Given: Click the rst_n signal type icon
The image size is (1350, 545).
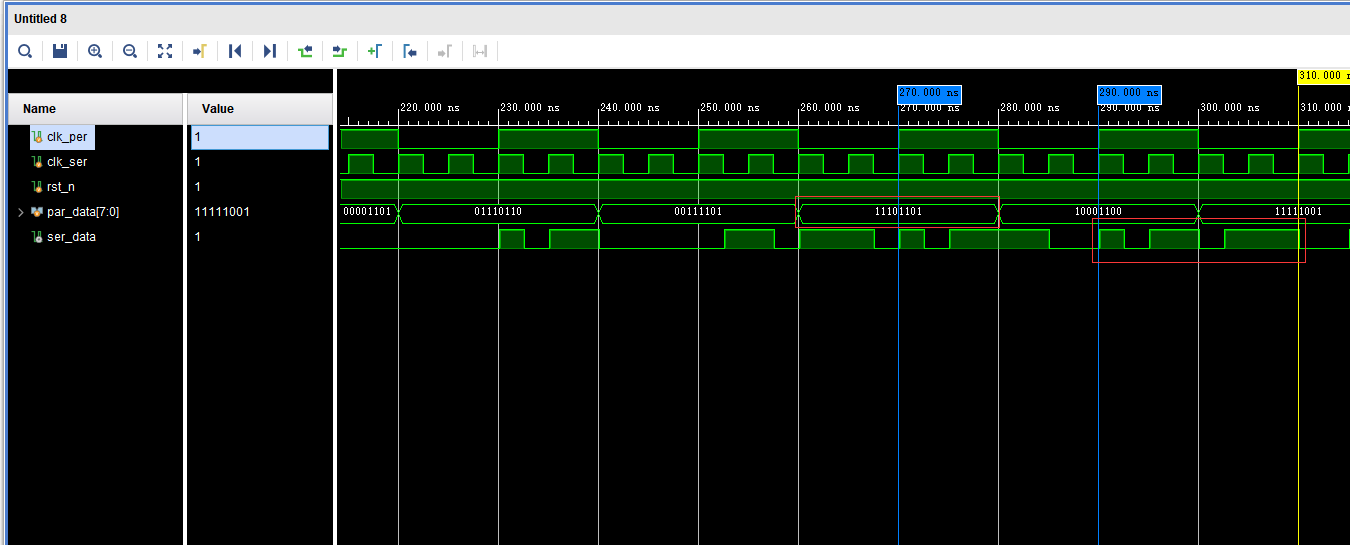Looking at the screenshot, I should (x=37, y=187).
